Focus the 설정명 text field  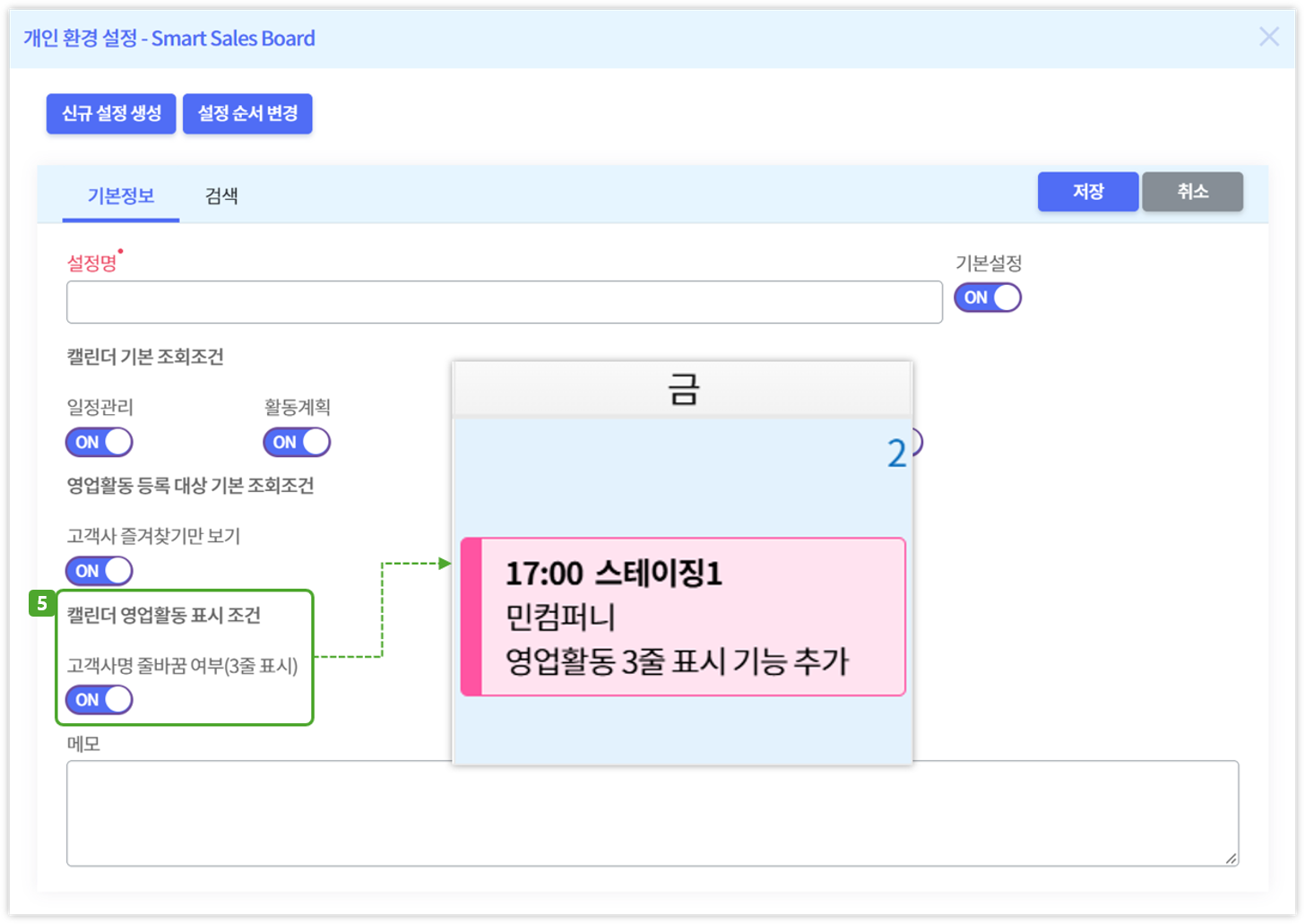pyautogui.click(x=505, y=302)
